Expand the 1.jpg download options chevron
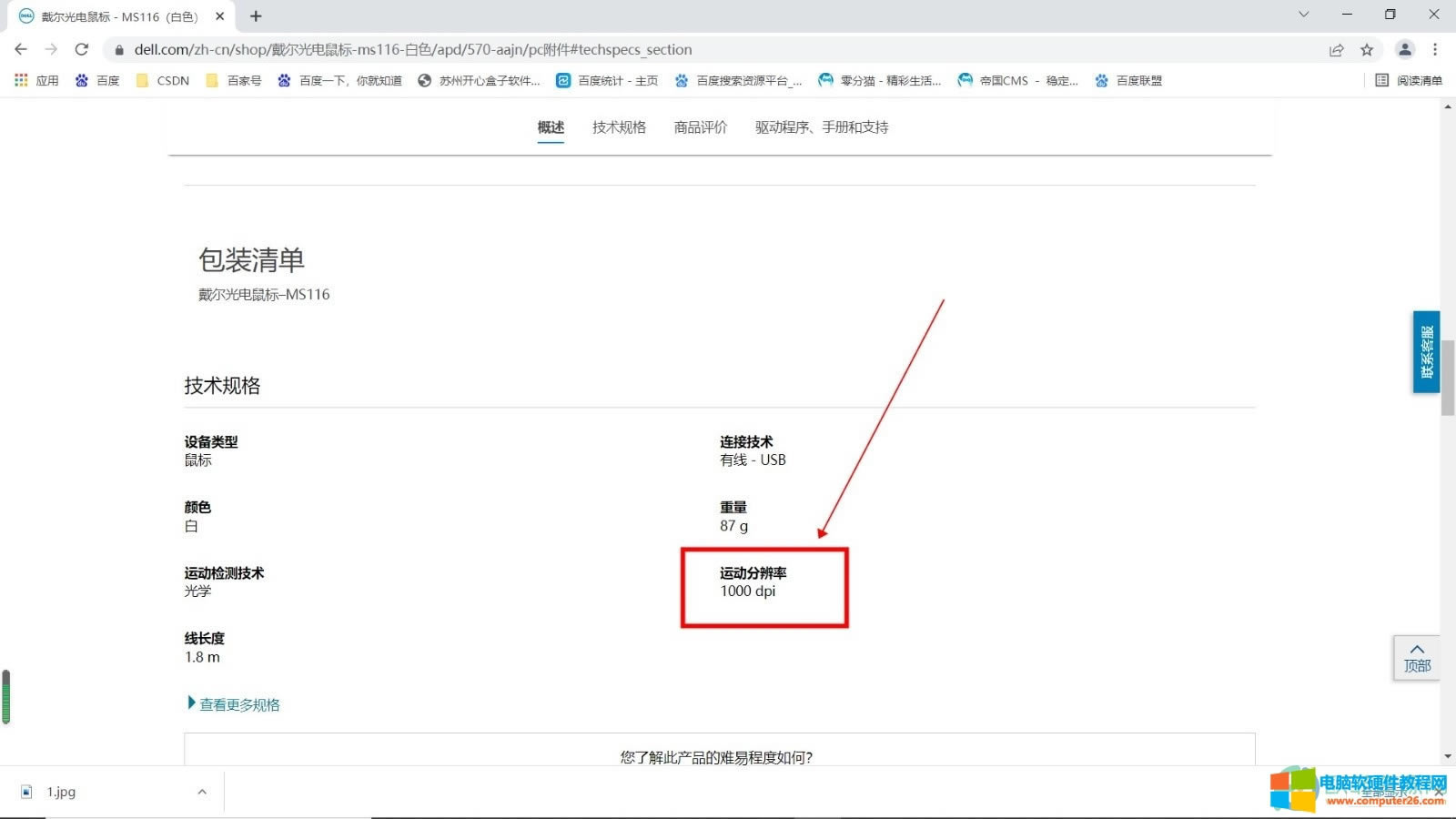 pos(202,792)
